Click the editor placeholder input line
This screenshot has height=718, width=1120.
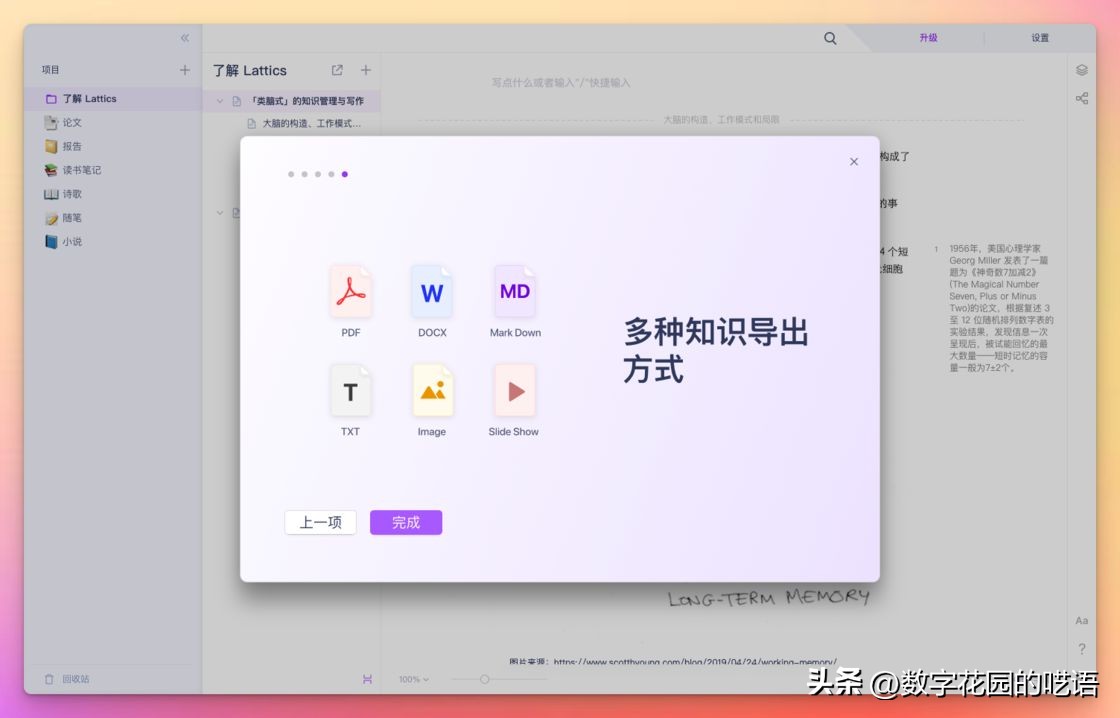click(561, 83)
